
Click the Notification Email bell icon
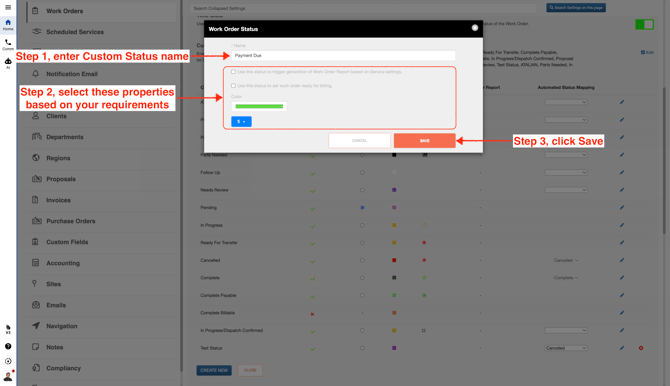(35, 74)
